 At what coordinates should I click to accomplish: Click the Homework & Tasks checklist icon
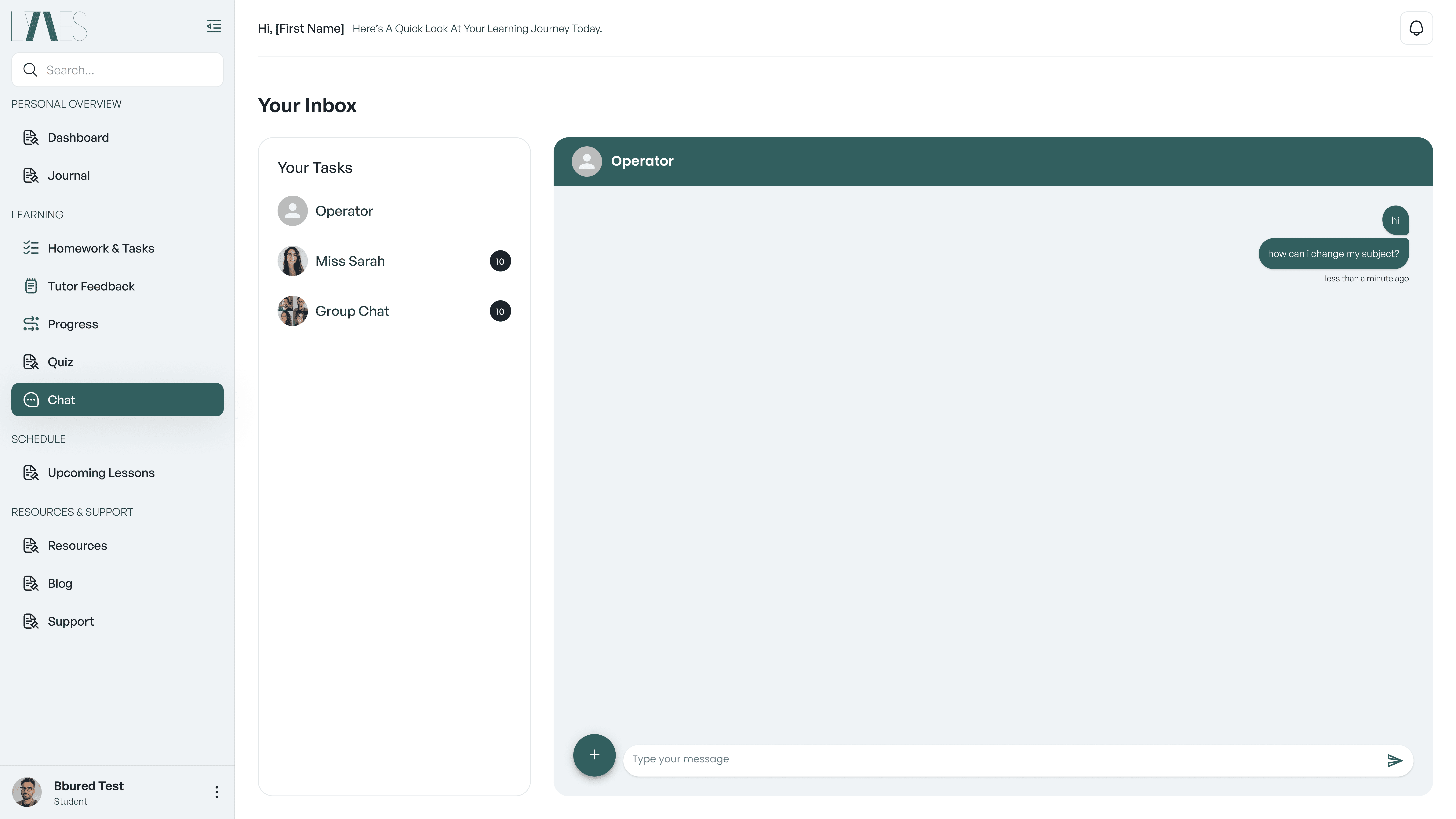[31, 248]
